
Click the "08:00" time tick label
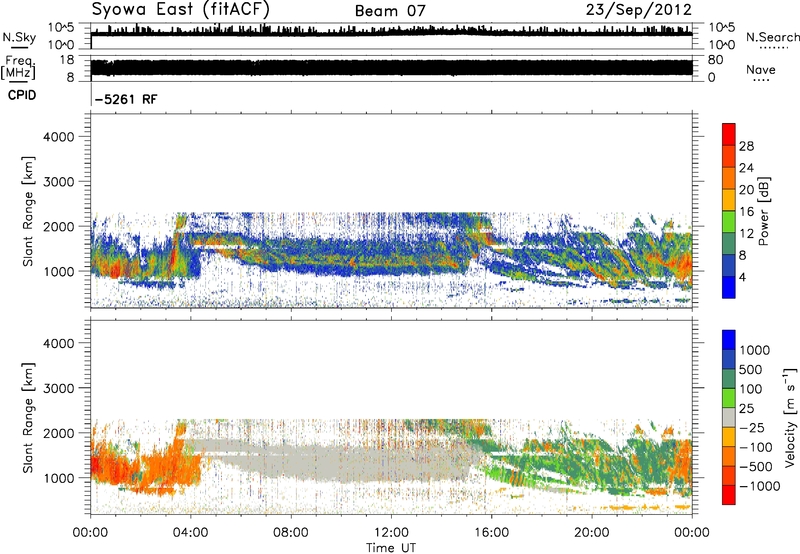tap(291, 533)
